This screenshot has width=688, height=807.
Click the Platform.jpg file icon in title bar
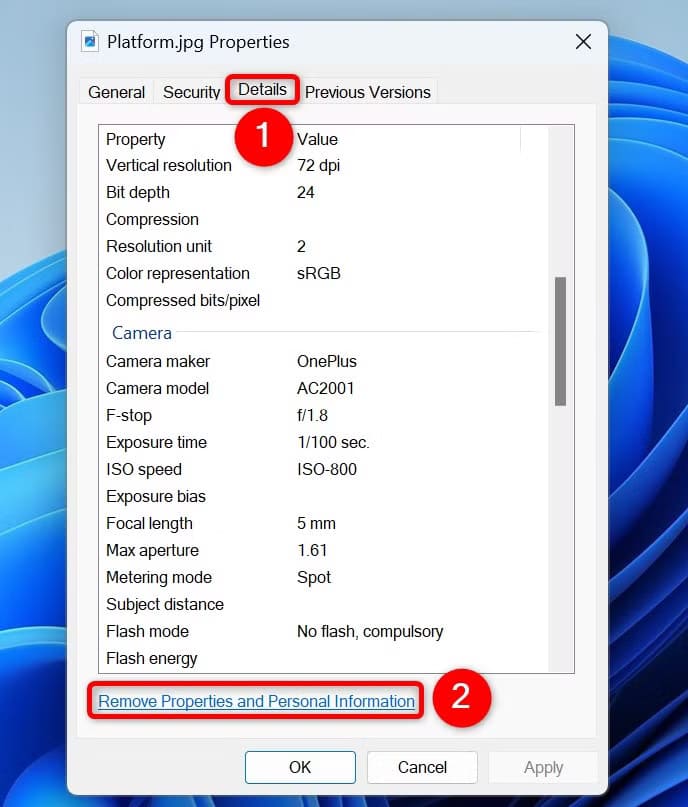[x=90, y=42]
